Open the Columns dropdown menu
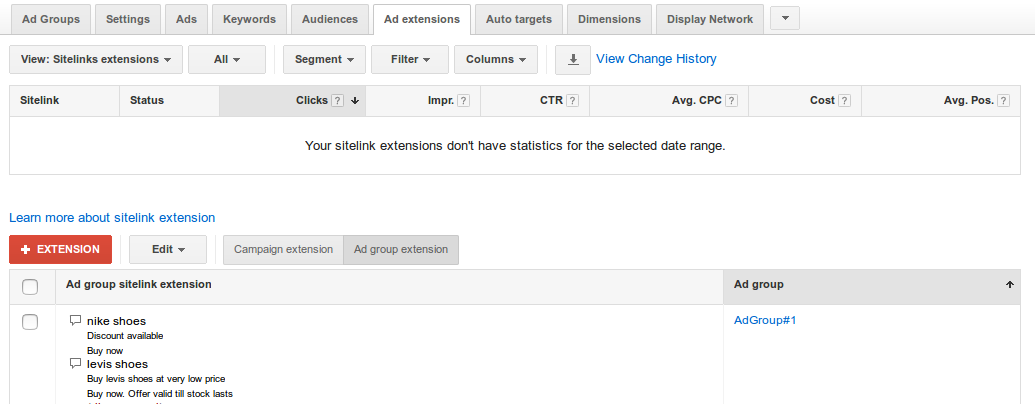 click(x=495, y=60)
